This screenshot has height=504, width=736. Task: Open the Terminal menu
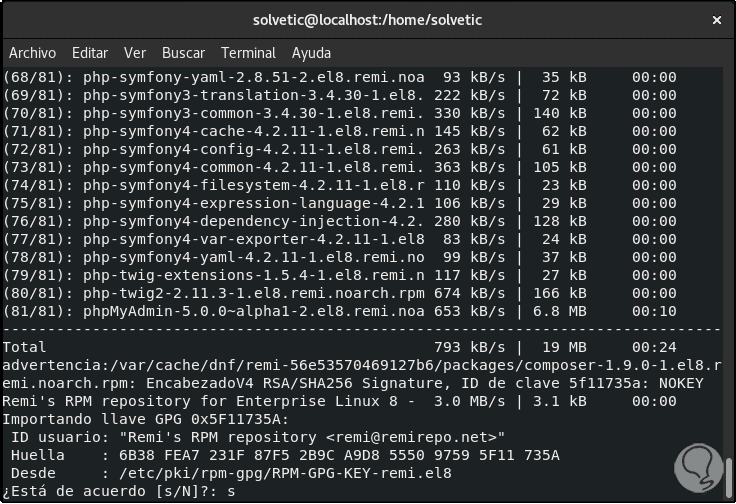click(x=248, y=53)
